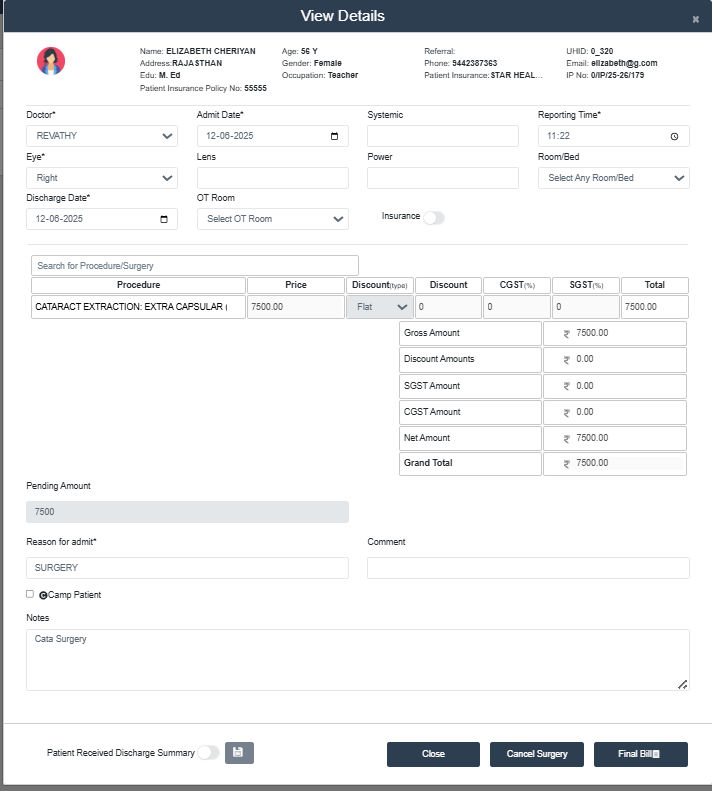Close the View Details dialog with X
Image resolution: width=712 pixels, height=791 pixels.
point(695,19)
